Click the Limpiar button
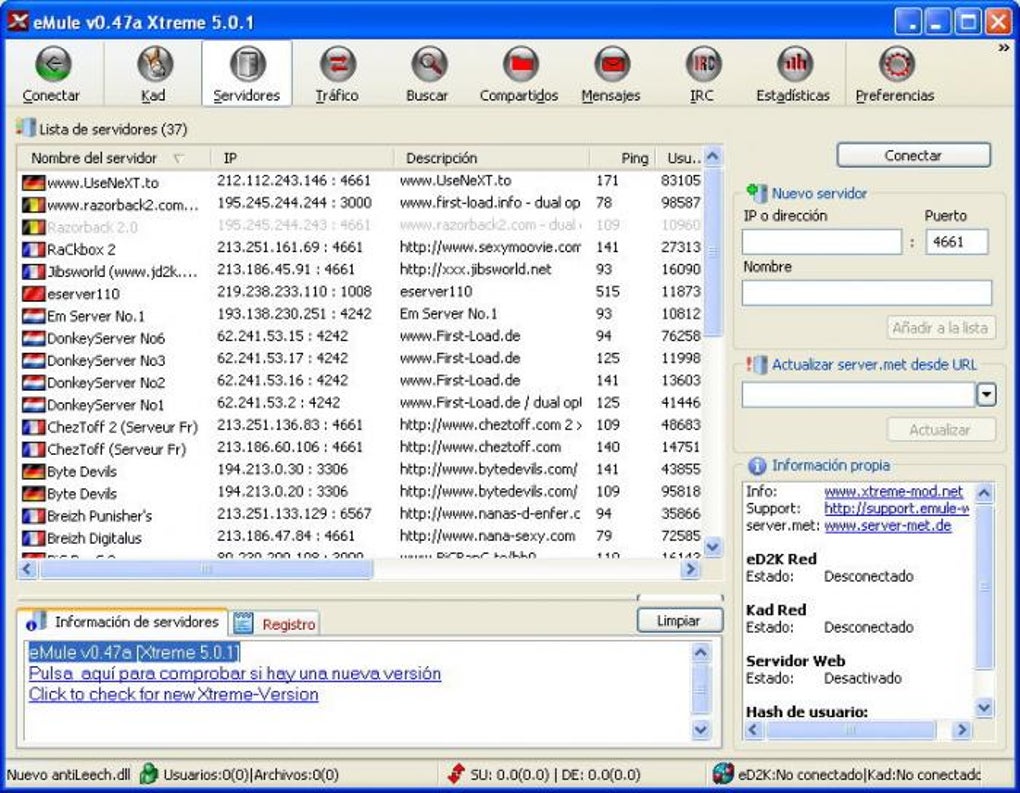This screenshot has height=793, width=1020. 679,621
